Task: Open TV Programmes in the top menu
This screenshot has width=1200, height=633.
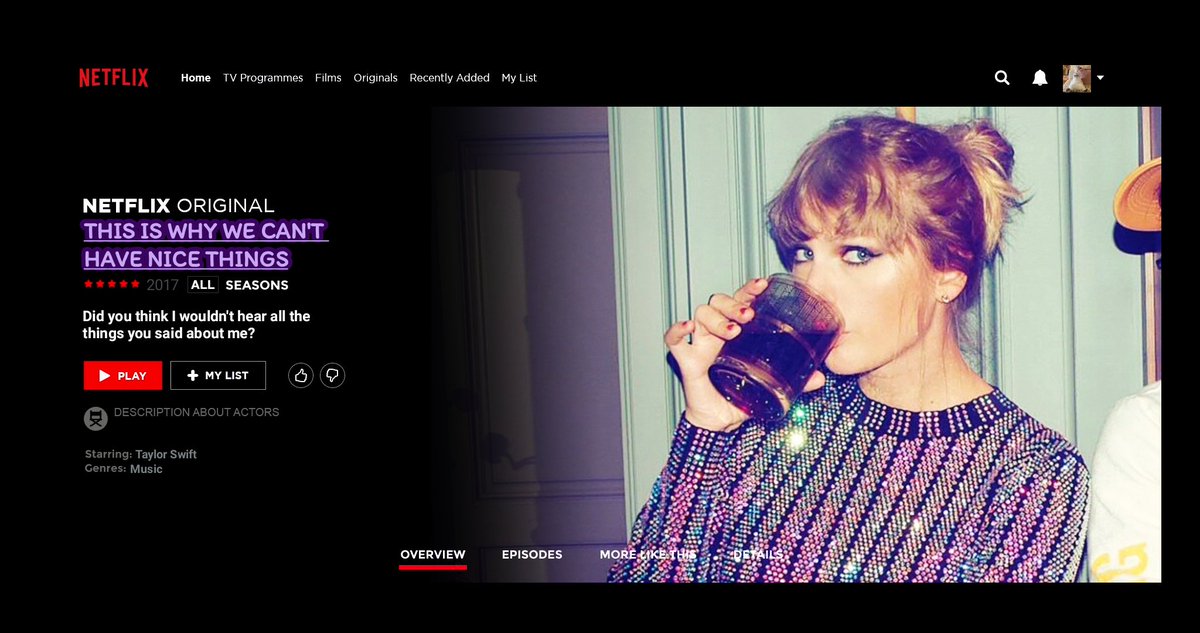Action: coord(263,78)
